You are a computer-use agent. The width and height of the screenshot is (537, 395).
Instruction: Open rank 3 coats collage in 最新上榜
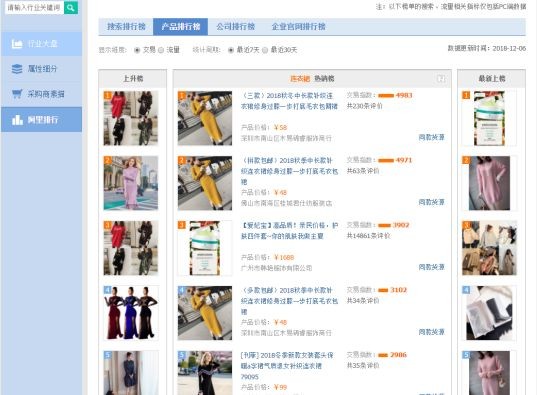point(489,248)
